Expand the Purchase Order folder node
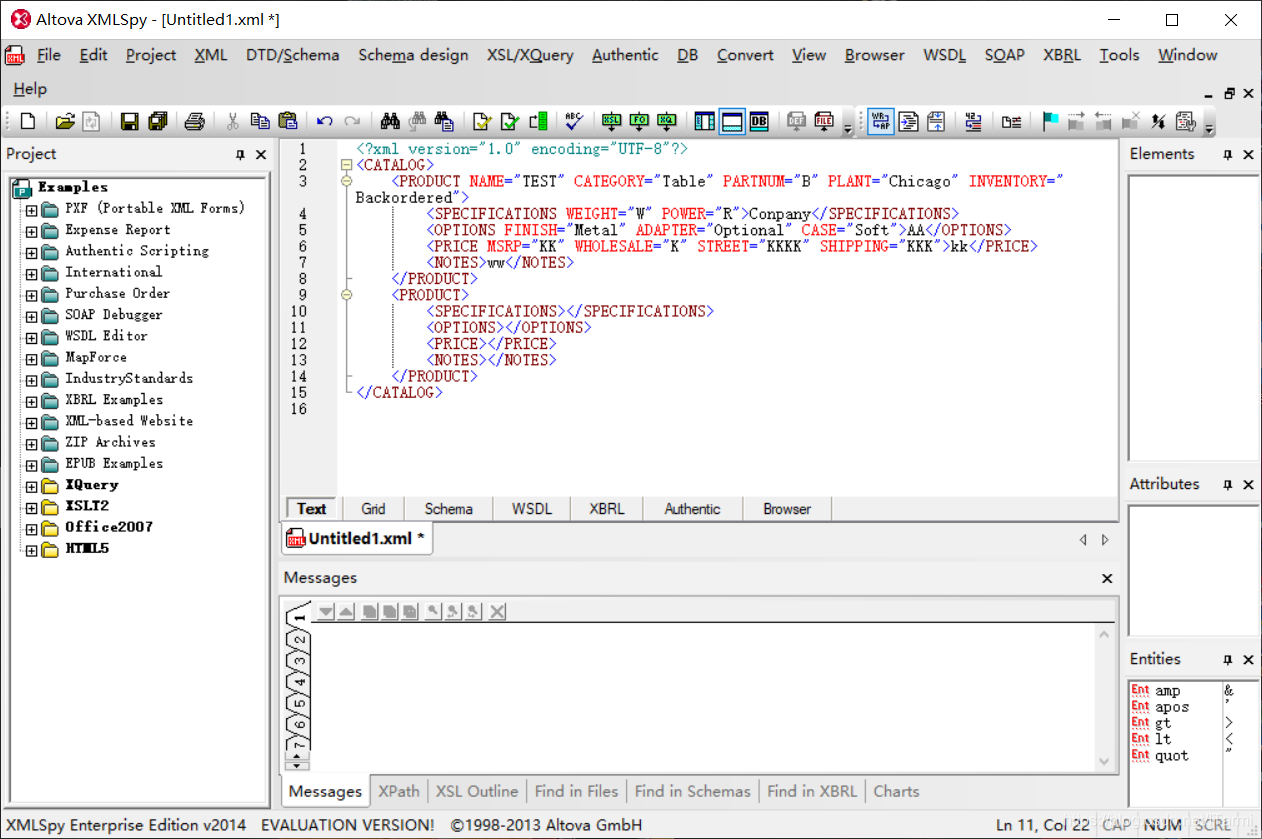This screenshot has width=1262, height=839. click(31, 294)
